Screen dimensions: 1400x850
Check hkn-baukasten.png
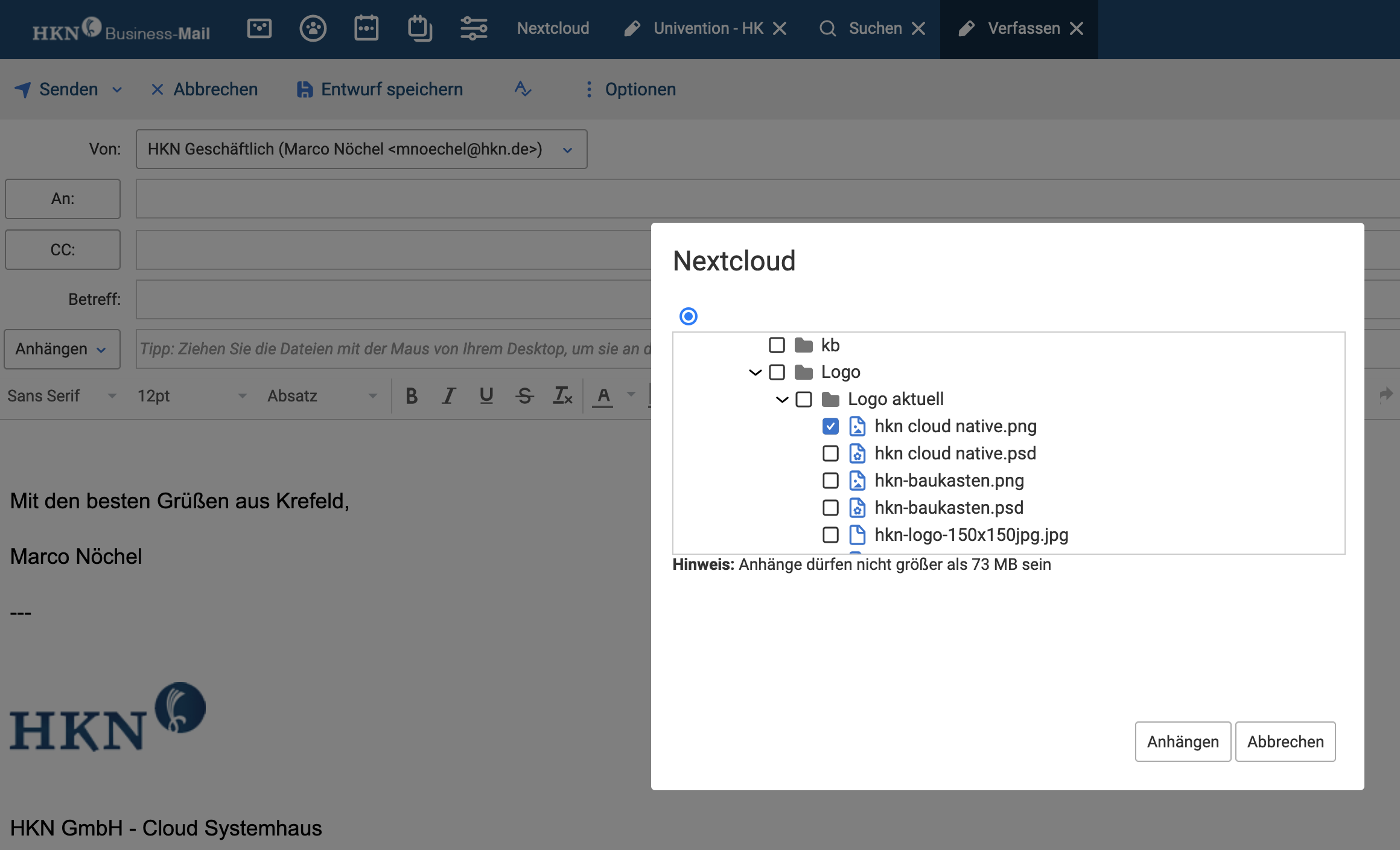830,481
